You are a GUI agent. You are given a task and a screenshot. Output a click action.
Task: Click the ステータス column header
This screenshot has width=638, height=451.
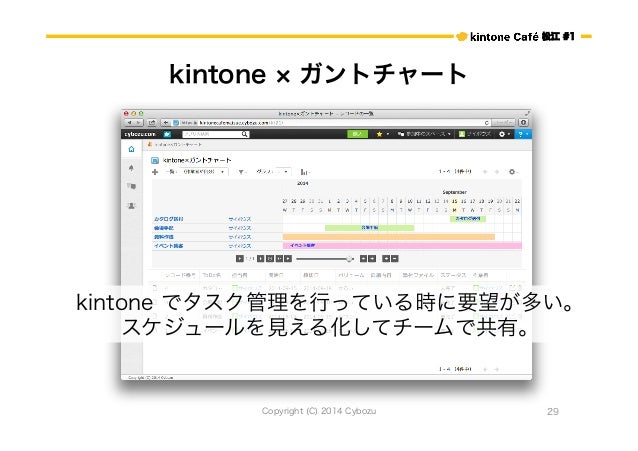(453, 275)
